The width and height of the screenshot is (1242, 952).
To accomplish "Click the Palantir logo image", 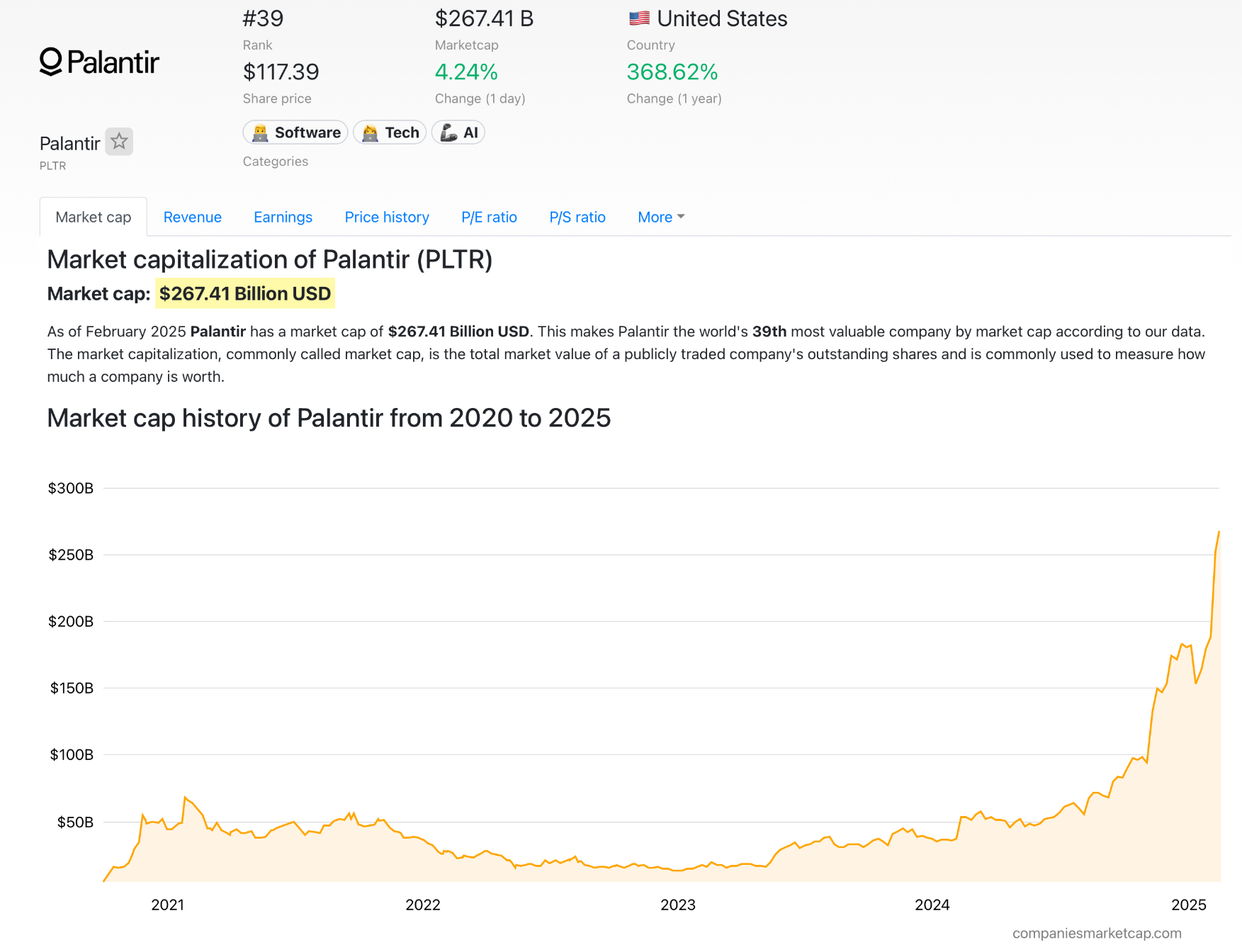I will coord(99,62).
